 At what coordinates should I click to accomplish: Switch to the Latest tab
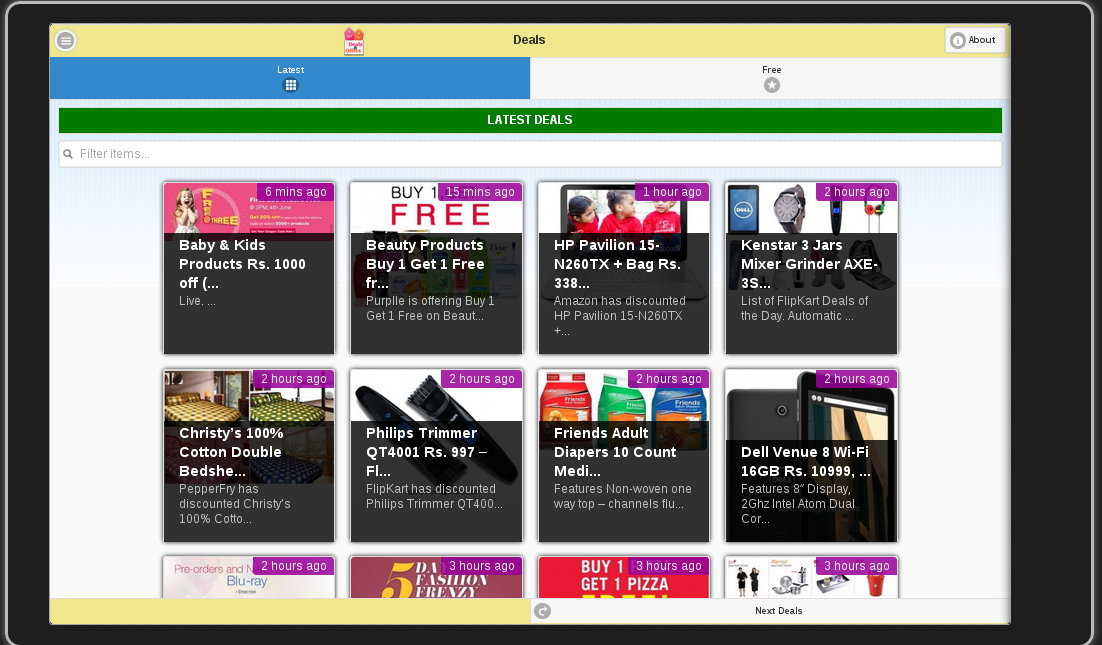[x=290, y=78]
